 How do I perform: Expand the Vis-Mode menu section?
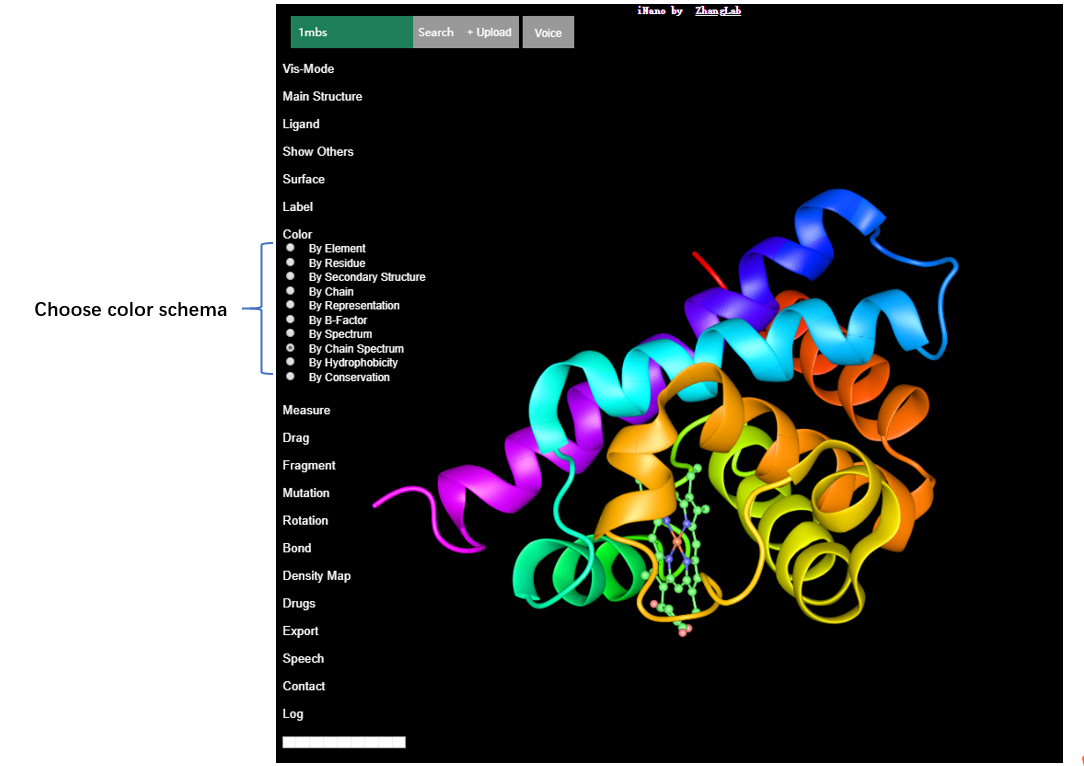tap(308, 69)
